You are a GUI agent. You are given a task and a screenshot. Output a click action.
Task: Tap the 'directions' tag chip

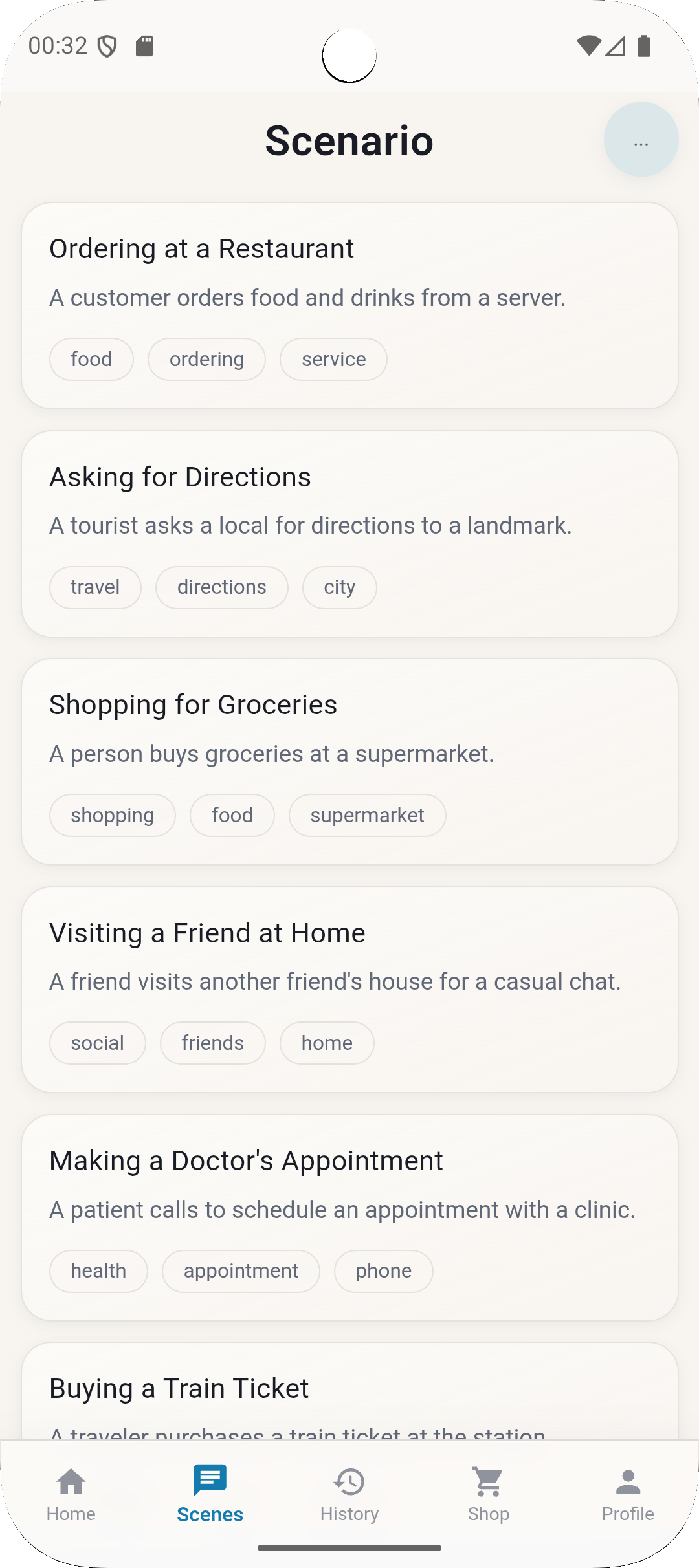pos(221,587)
